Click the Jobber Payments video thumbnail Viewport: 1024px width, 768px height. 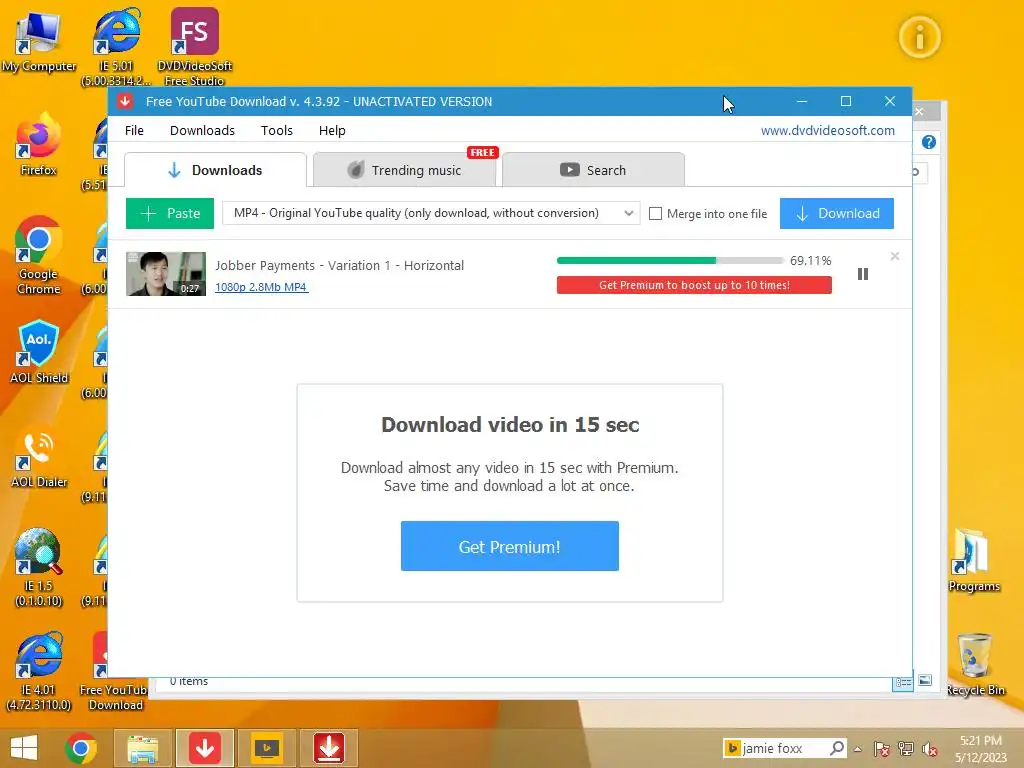[x=166, y=274]
